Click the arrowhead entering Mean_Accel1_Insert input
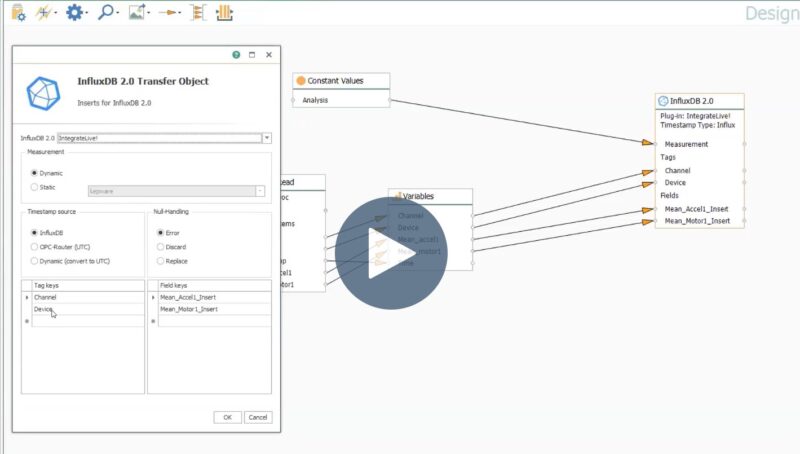800x454 pixels. pos(648,210)
